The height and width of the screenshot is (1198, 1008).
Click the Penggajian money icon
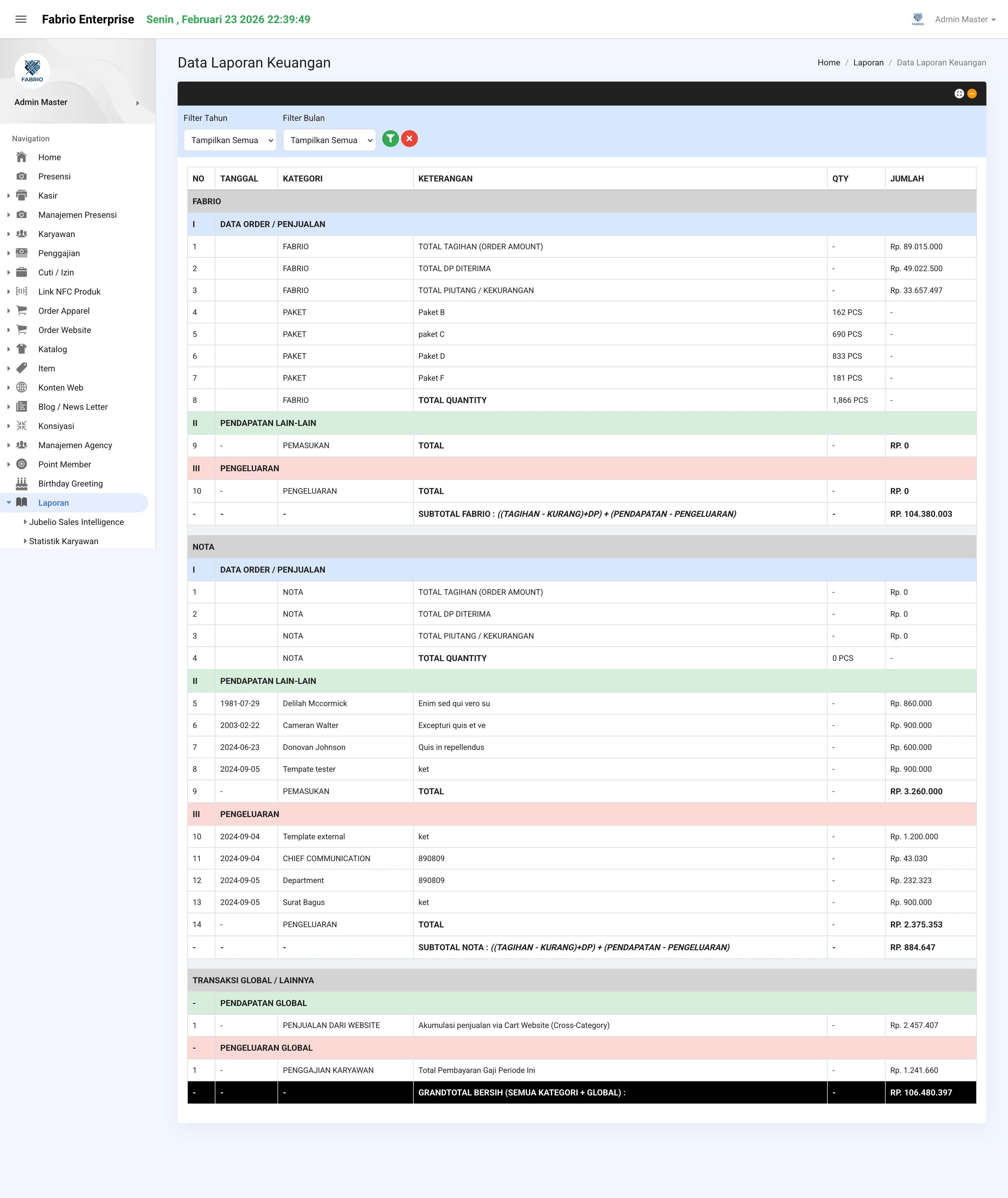[x=22, y=253]
